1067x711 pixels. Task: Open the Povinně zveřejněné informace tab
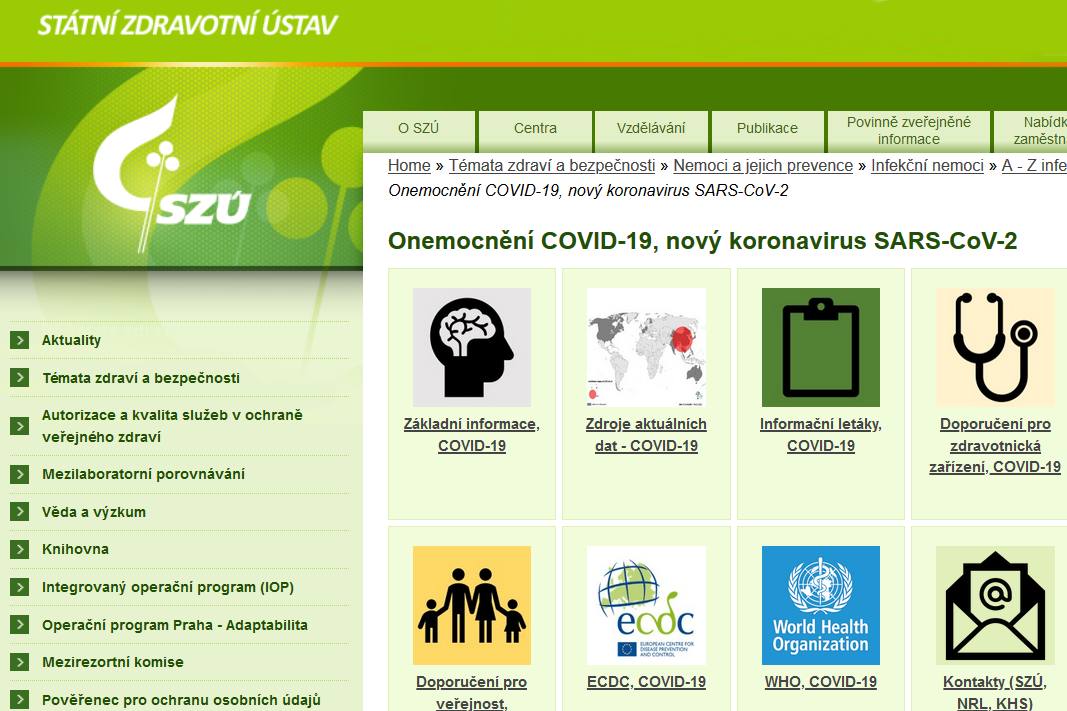click(908, 130)
